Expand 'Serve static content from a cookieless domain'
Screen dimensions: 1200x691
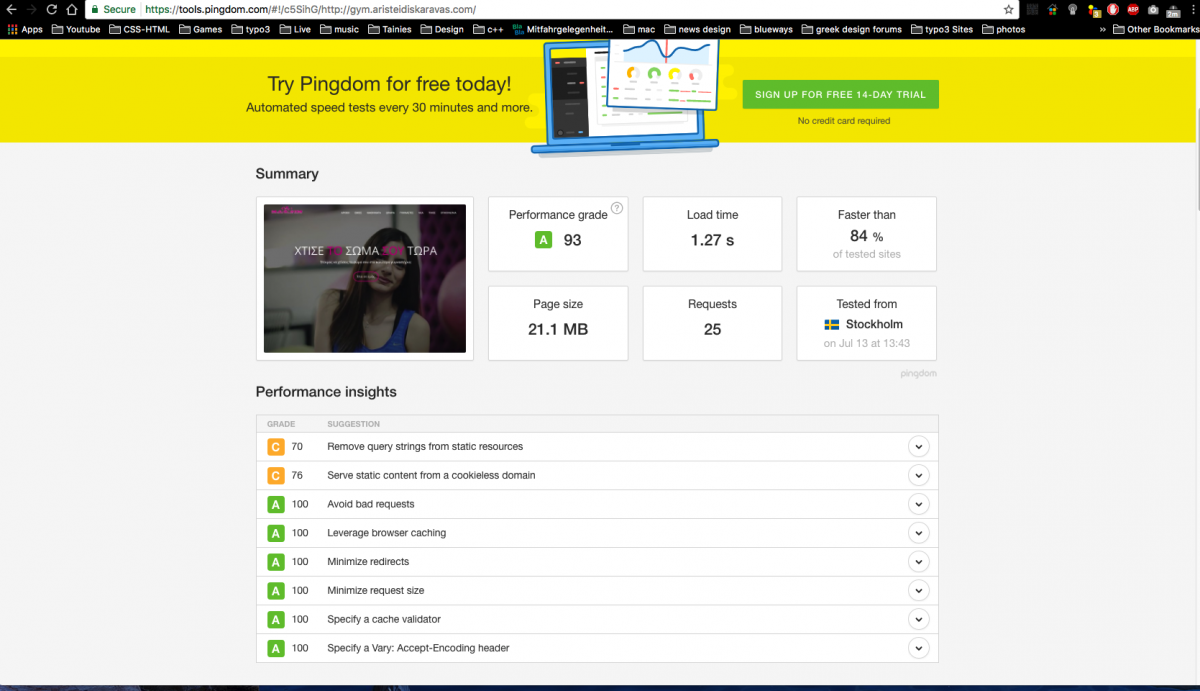[x=918, y=475]
